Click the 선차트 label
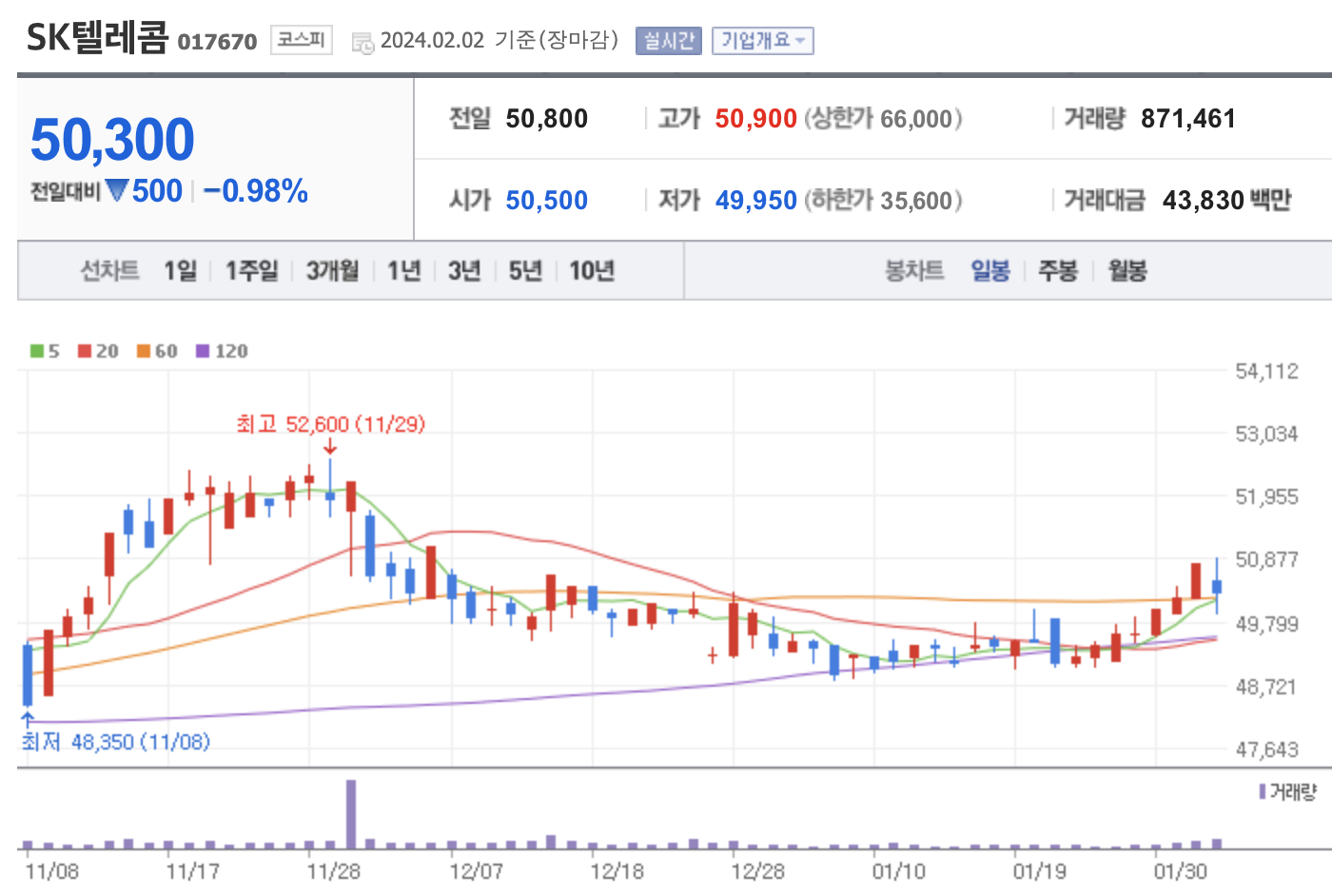Viewport: 1332px width, 896px height. pos(109,271)
